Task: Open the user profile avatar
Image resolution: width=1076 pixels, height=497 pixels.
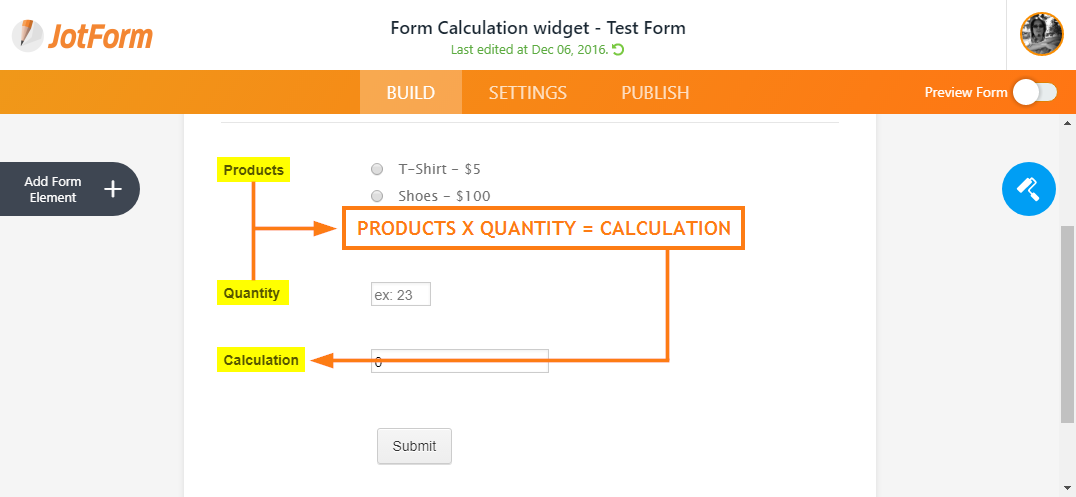Action: click(x=1041, y=35)
